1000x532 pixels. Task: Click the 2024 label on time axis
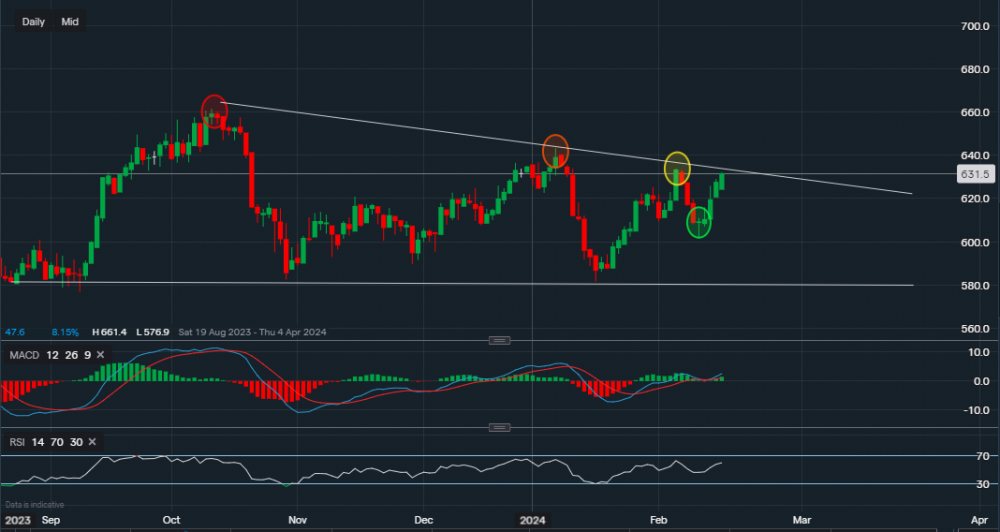tap(531, 521)
